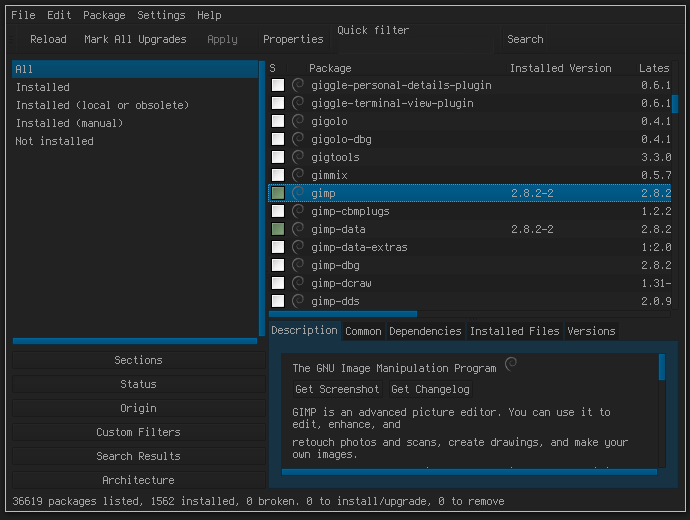Click the package list vertical scrollbar thumb
This screenshot has height=520, width=690.
[675, 105]
